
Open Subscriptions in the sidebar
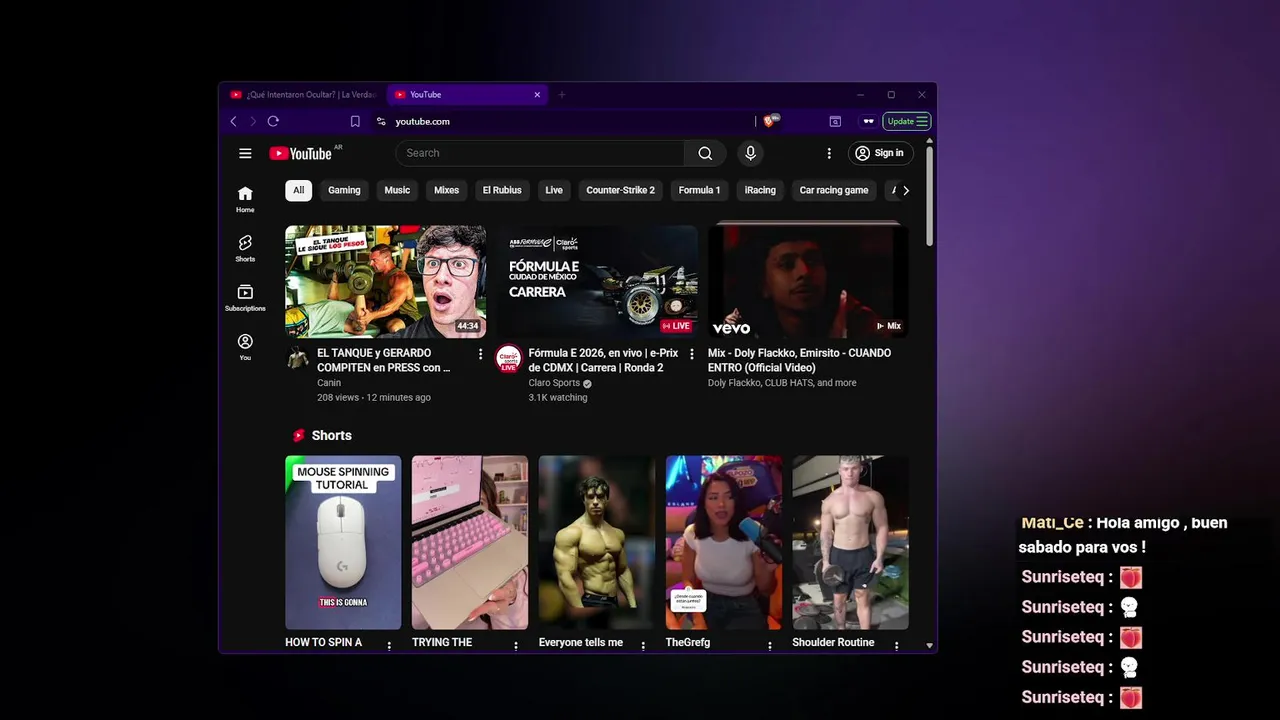(x=245, y=298)
